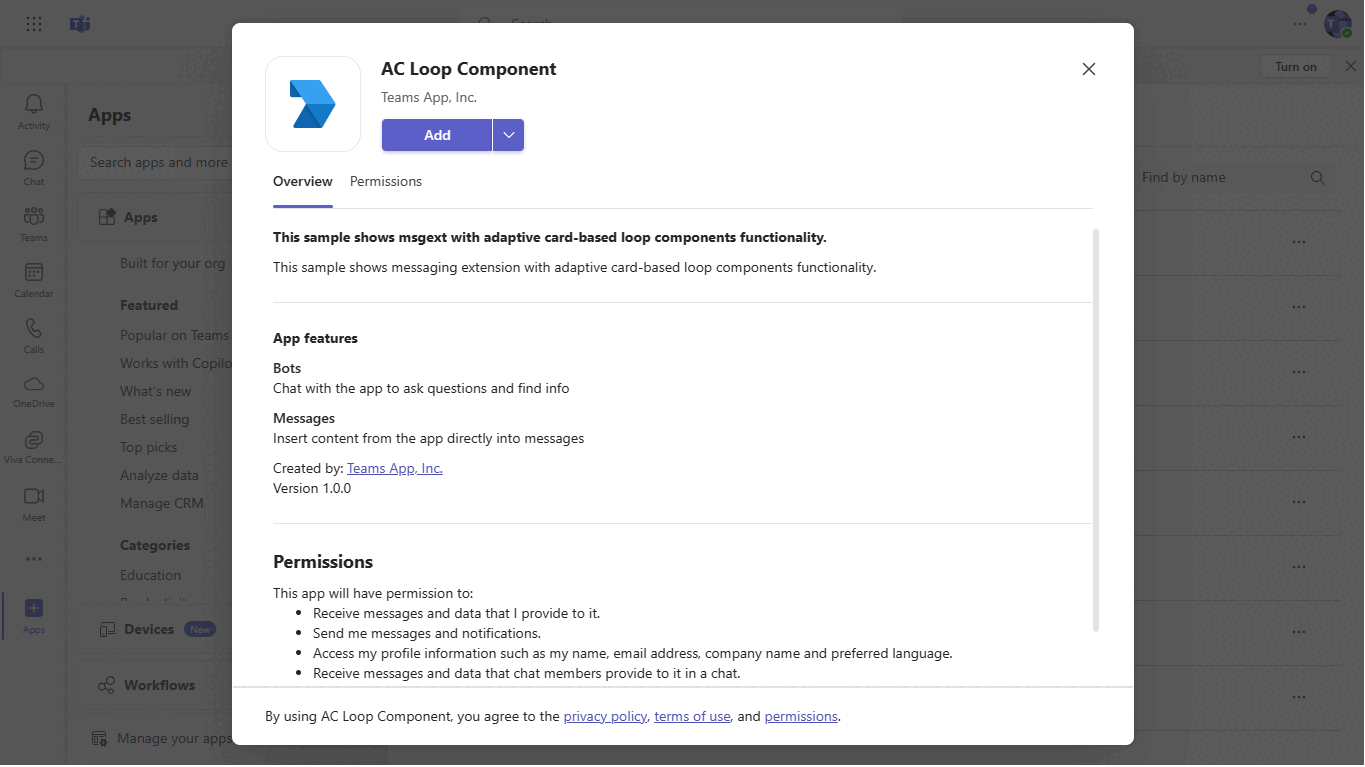Select Analyze data category

click(x=160, y=476)
